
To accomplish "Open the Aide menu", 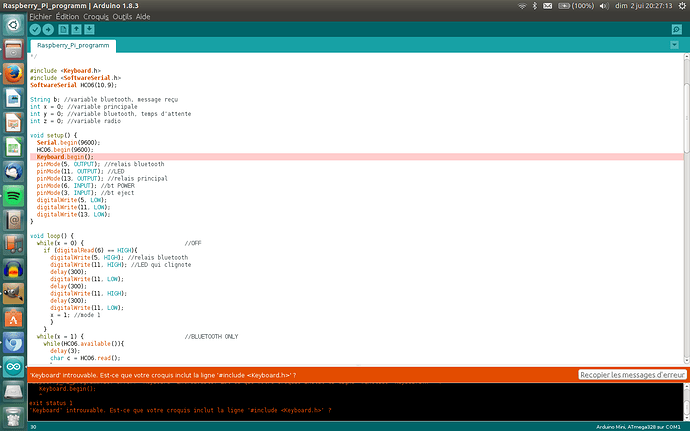I will click(143, 17).
